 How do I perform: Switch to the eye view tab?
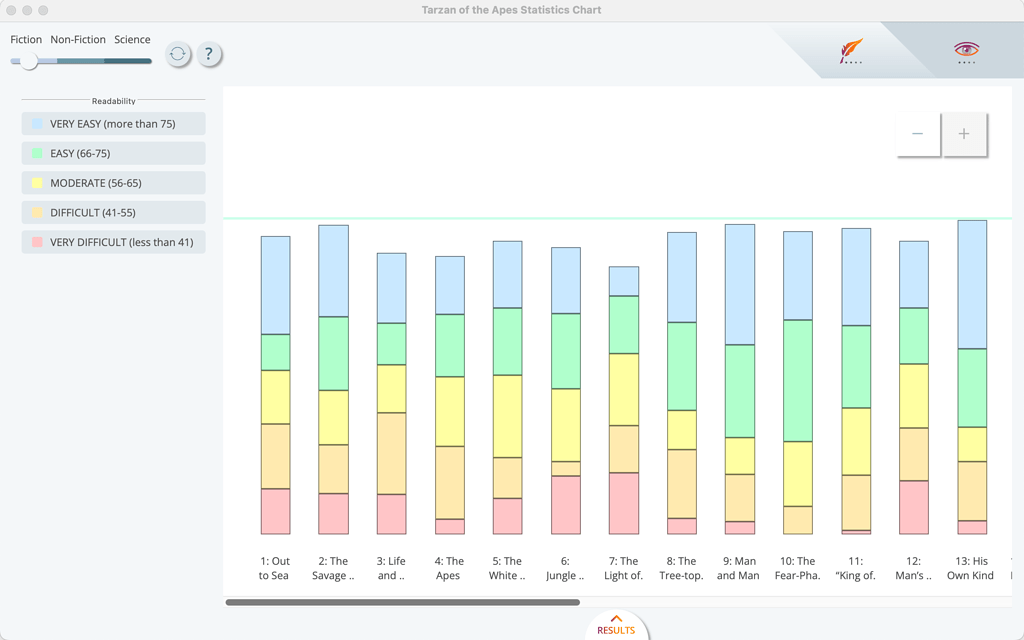966,52
